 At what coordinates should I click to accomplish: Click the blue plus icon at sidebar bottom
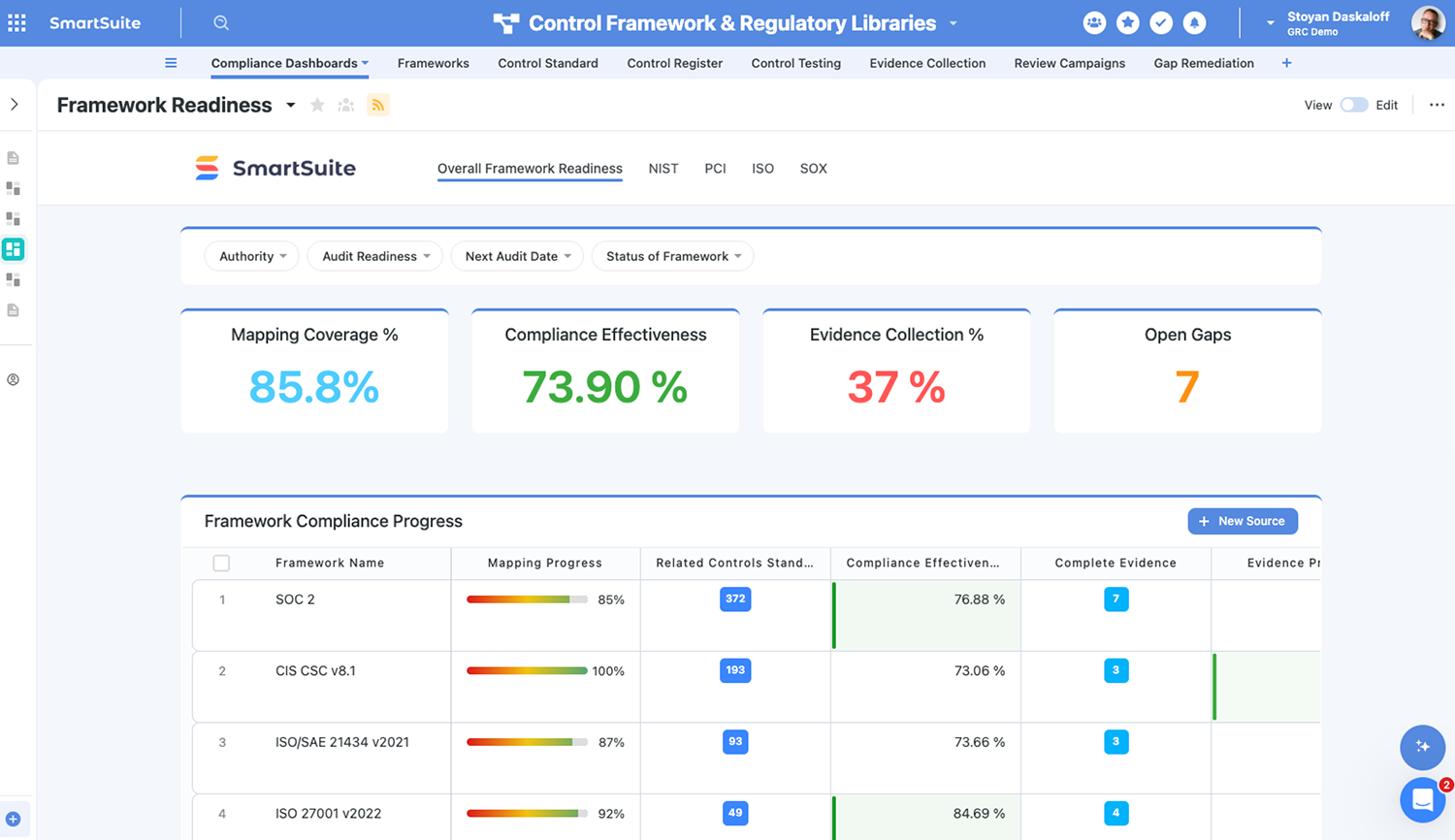click(14, 819)
